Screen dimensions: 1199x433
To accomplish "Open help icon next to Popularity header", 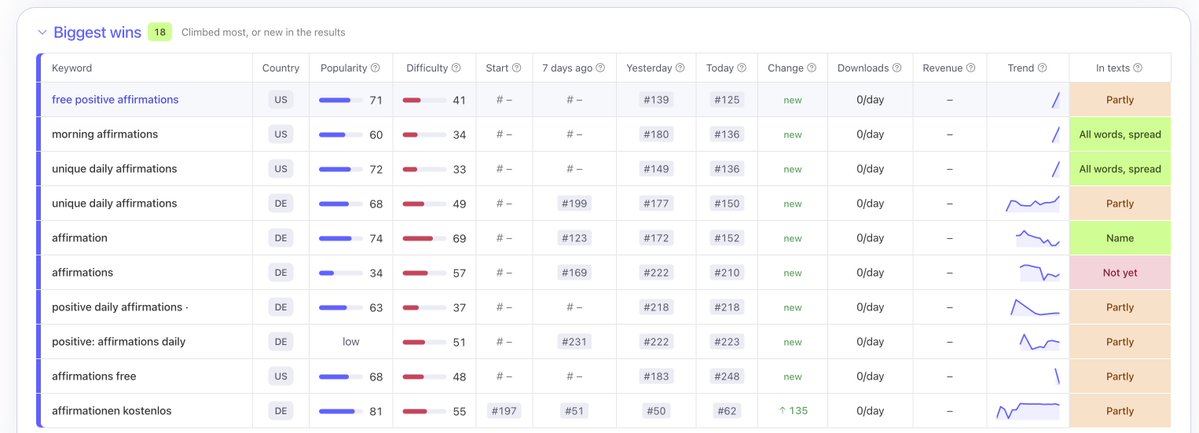I will click(375, 68).
